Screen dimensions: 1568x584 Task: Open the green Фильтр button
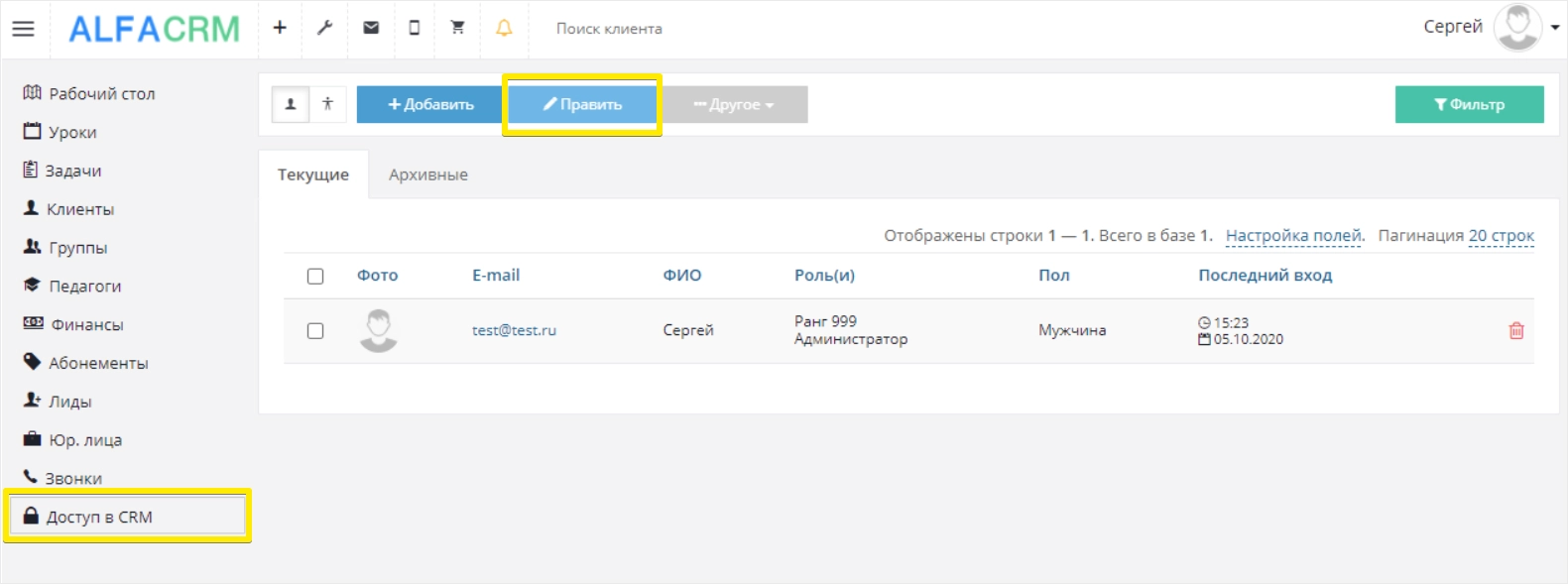click(1470, 104)
